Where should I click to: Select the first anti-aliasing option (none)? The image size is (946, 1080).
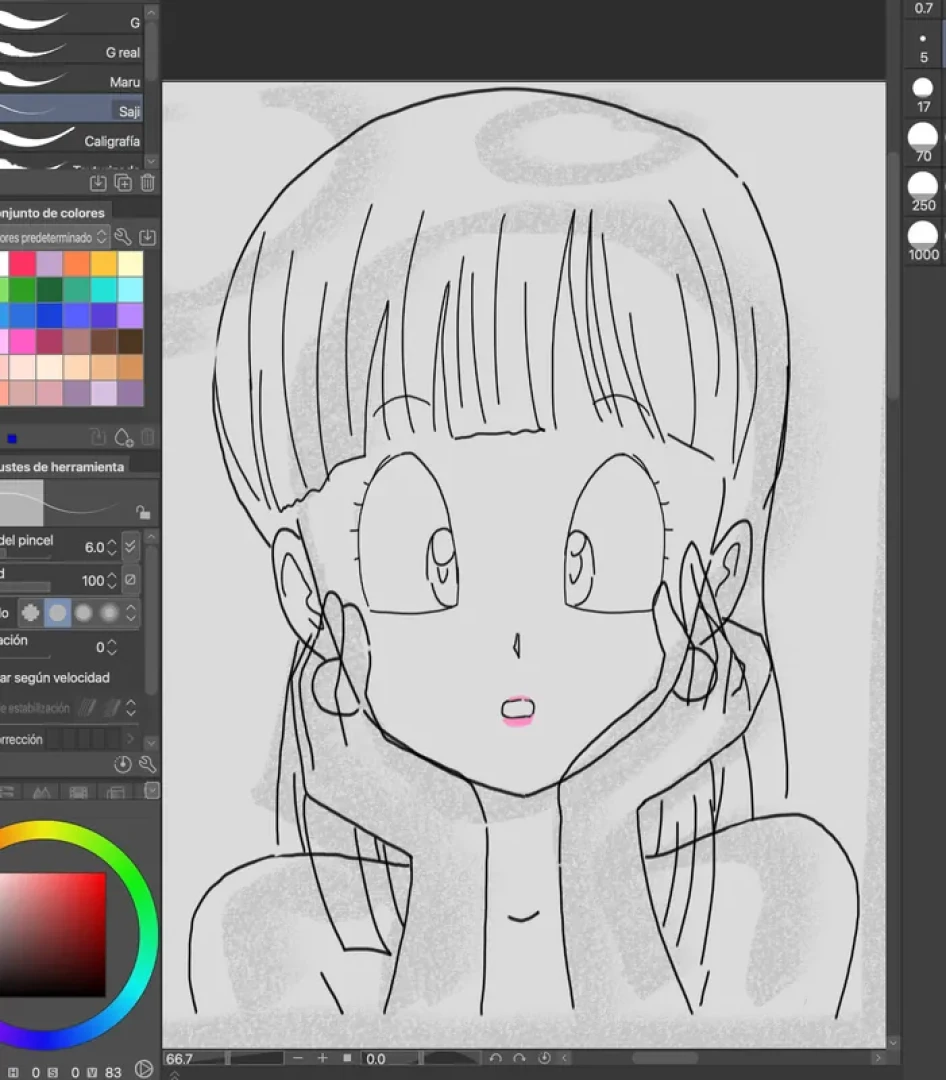(30, 612)
